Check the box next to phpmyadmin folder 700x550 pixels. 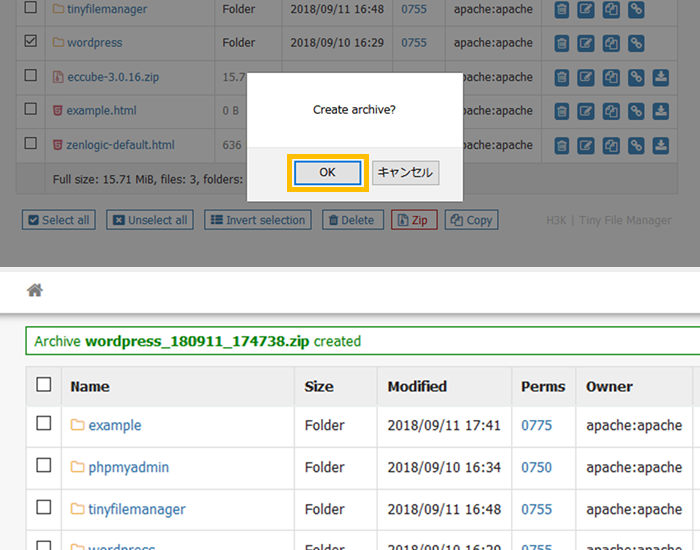click(x=43, y=466)
